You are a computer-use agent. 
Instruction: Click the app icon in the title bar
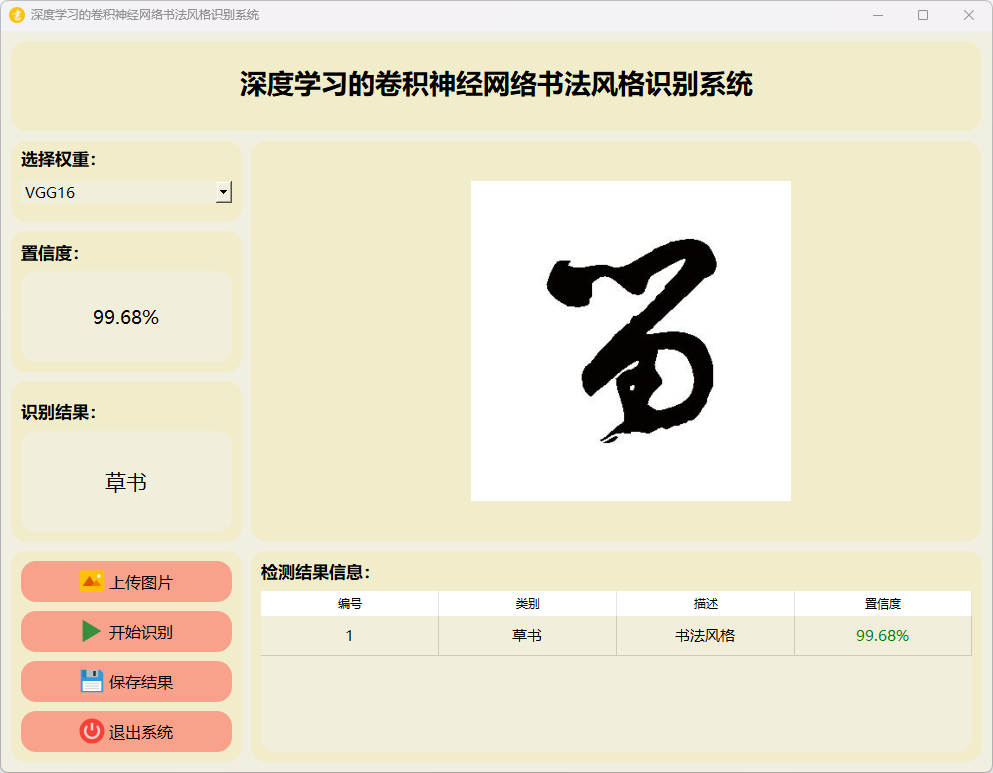click(x=16, y=15)
